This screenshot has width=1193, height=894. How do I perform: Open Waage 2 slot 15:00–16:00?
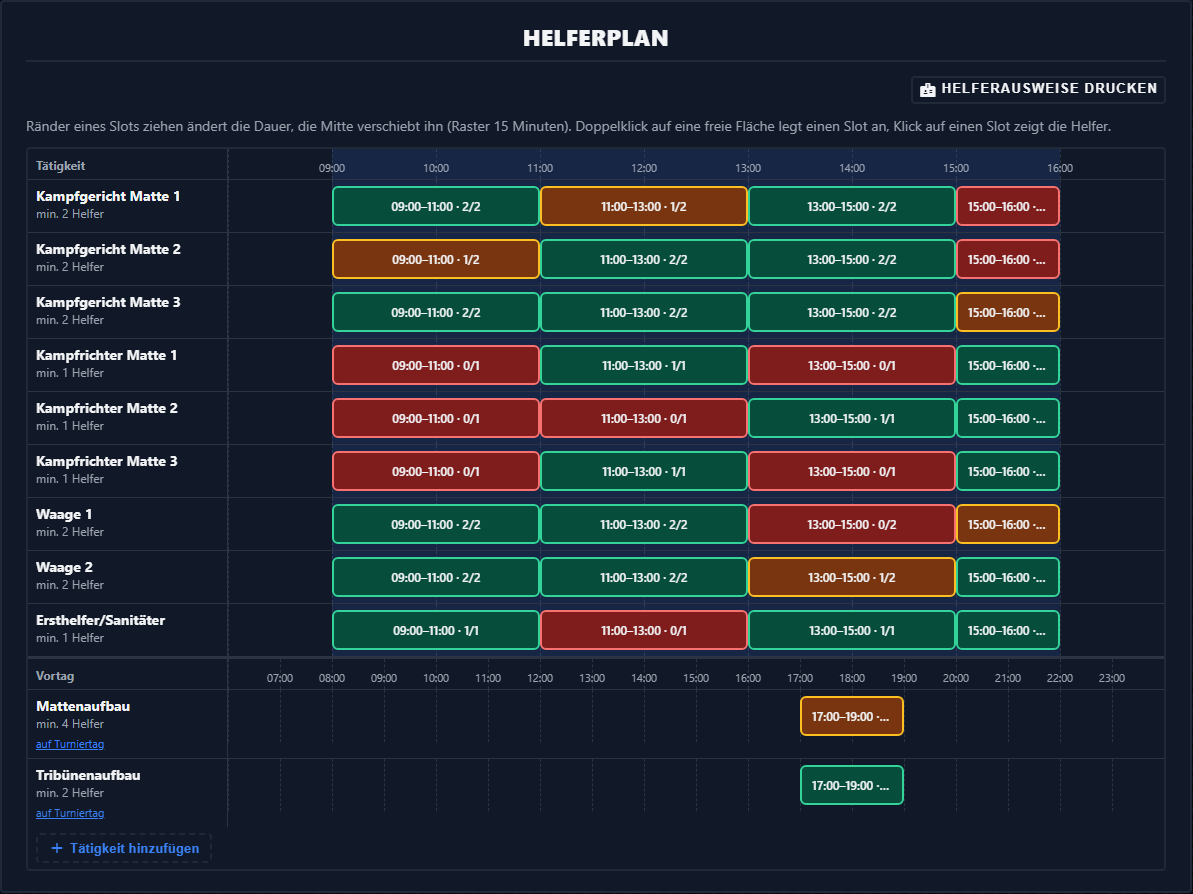pyautogui.click(x=1007, y=577)
